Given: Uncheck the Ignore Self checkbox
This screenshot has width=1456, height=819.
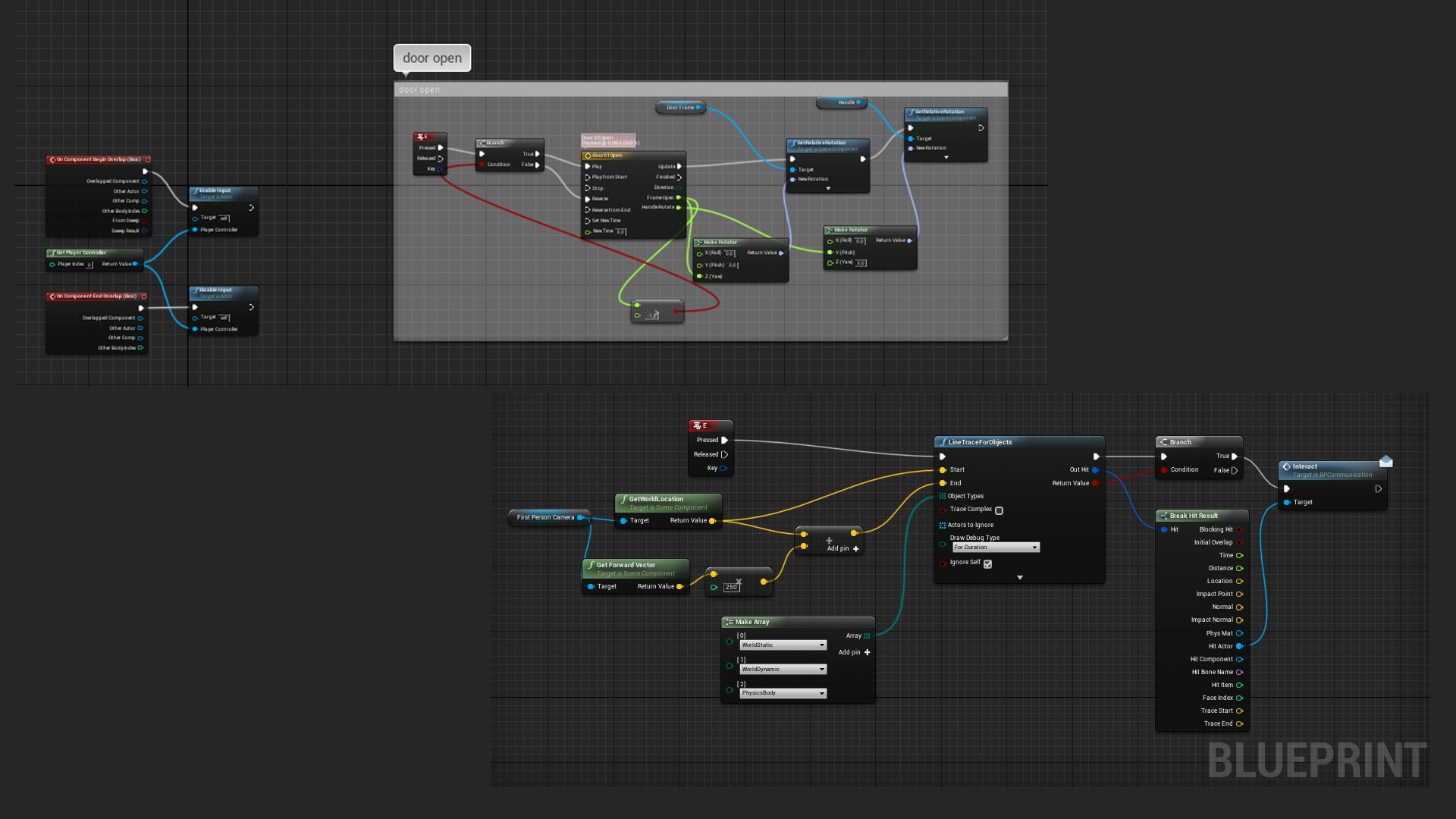Looking at the screenshot, I should pos(987,563).
